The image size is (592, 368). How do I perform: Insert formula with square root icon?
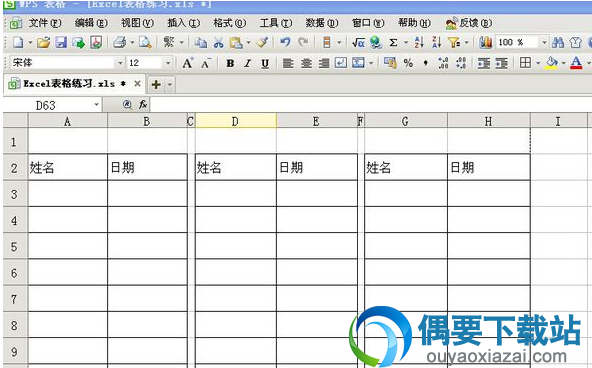358,42
